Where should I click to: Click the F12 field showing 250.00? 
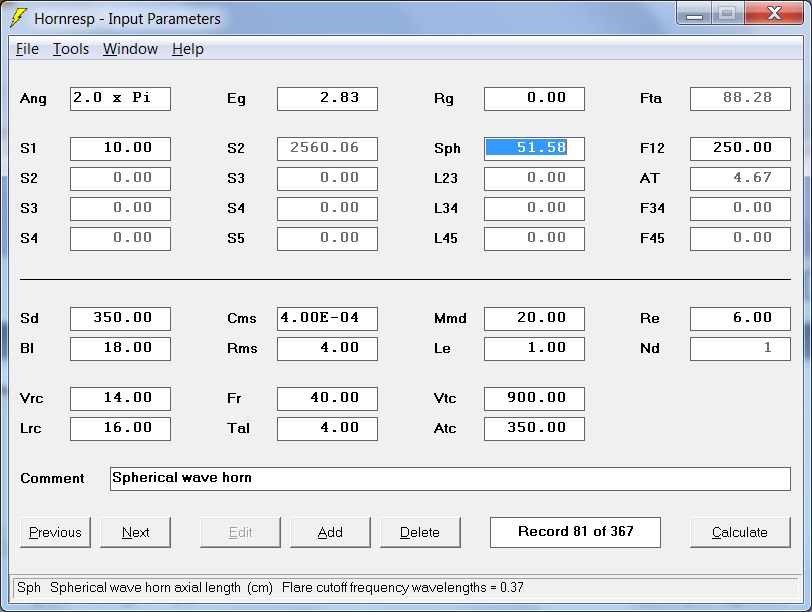tap(741, 149)
